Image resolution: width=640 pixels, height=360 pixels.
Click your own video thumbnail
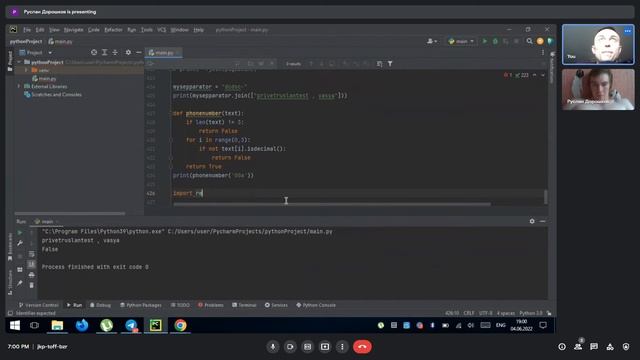click(598, 44)
